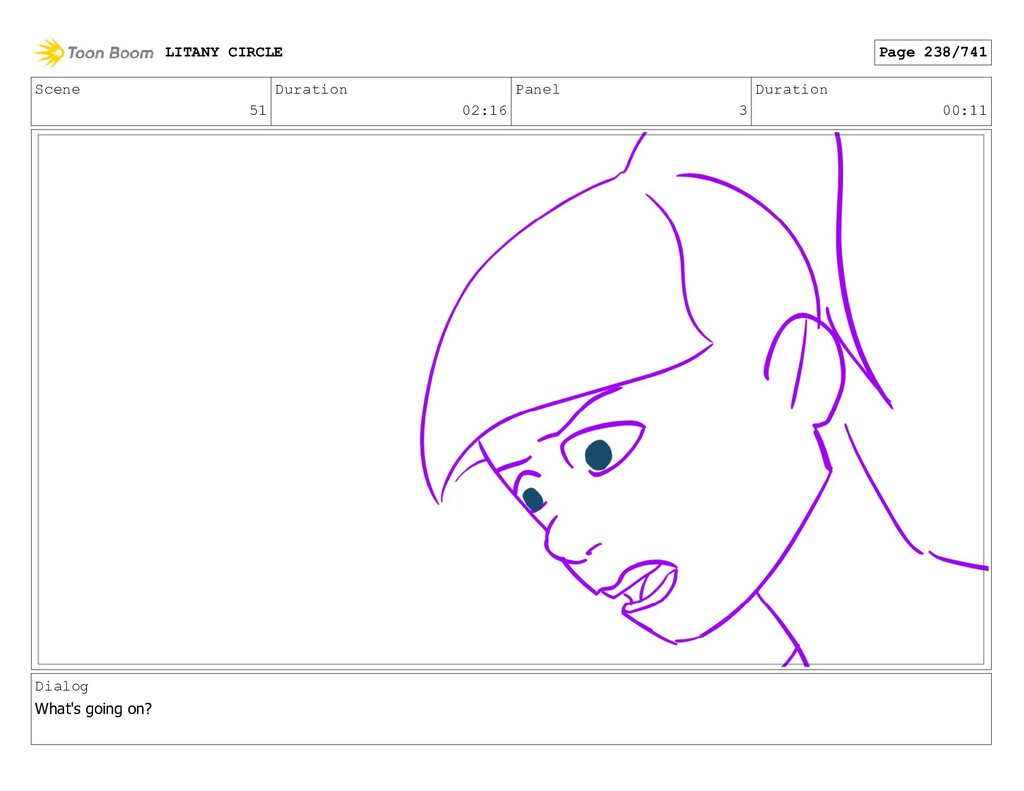This screenshot has width=1024, height=791.
Task: Click the panel duration value 00:11
Action: [x=965, y=110]
